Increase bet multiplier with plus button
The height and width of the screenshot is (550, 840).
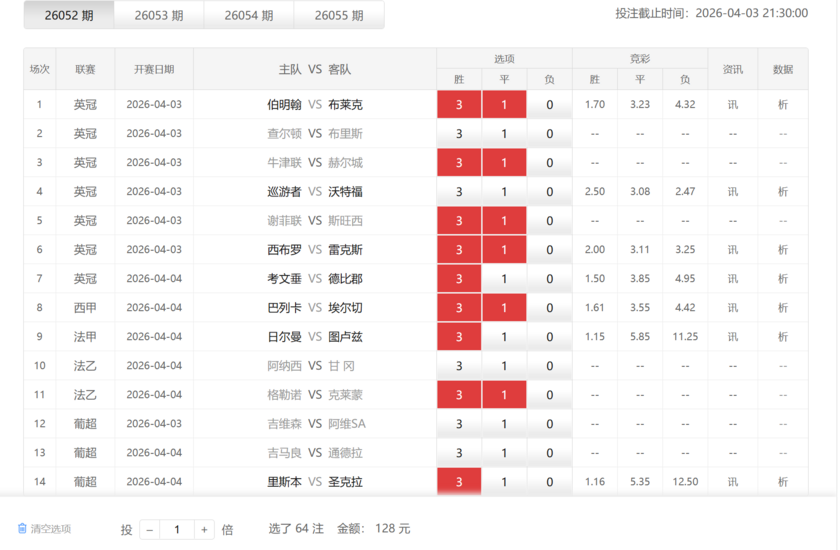(204, 530)
